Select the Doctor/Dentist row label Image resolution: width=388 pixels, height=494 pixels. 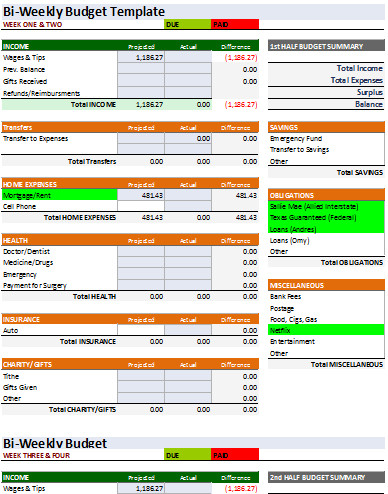click(x=26, y=251)
